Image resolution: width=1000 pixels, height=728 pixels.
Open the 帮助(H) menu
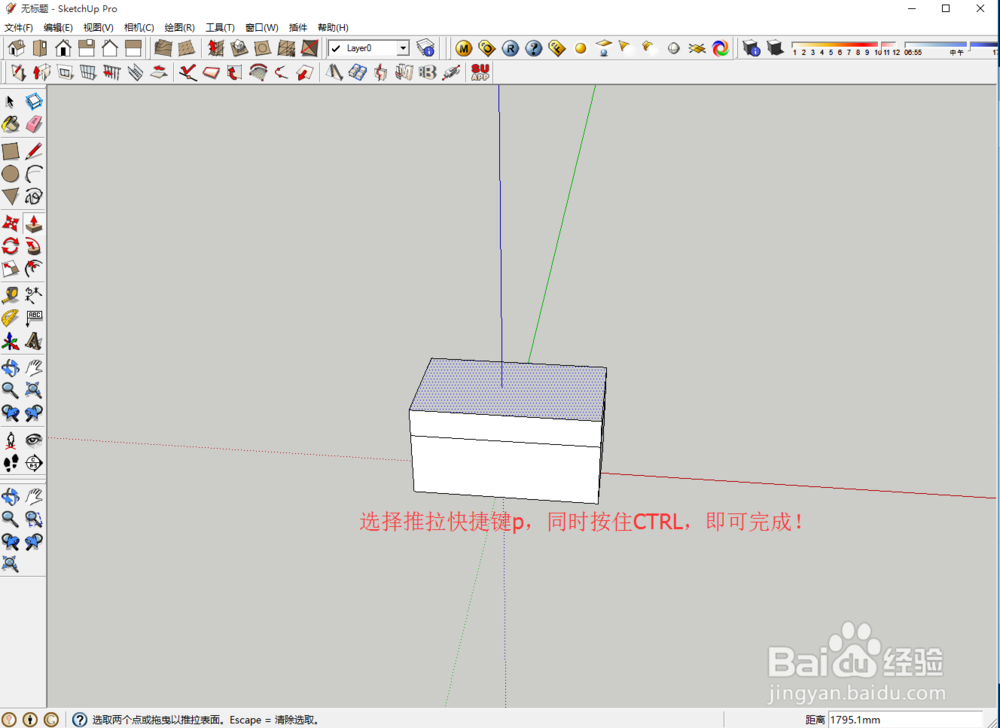333,27
